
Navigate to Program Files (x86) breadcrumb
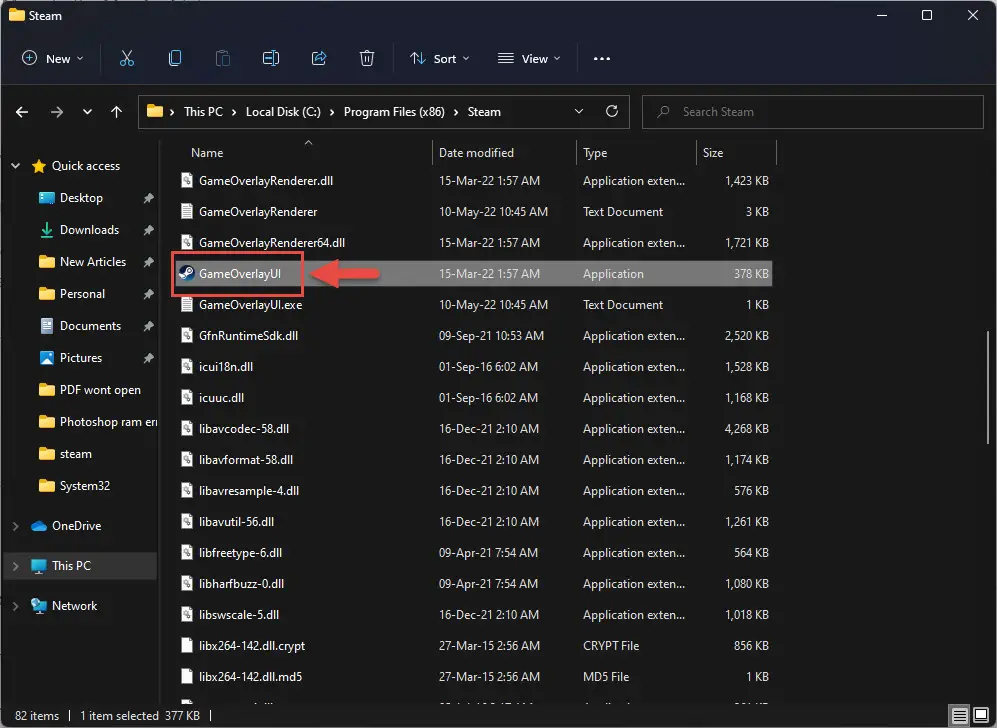pyautogui.click(x=394, y=112)
